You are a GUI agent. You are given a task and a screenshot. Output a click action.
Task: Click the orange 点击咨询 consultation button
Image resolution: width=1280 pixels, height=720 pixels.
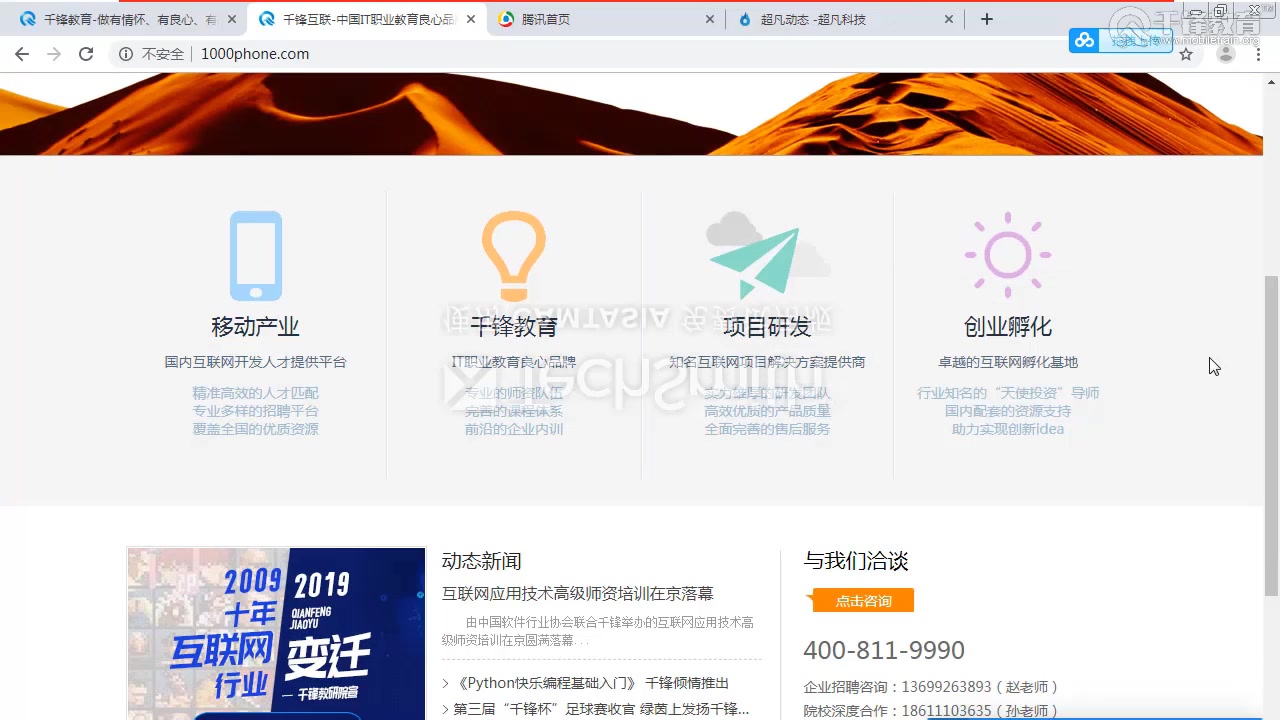click(x=861, y=601)
